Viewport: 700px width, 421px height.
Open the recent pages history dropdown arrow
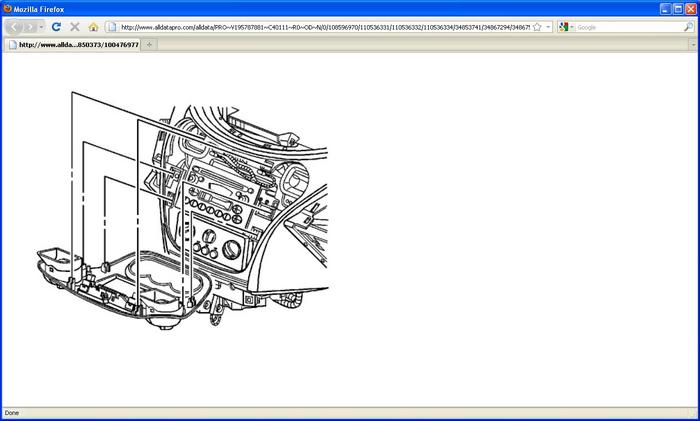pos(41,27)
